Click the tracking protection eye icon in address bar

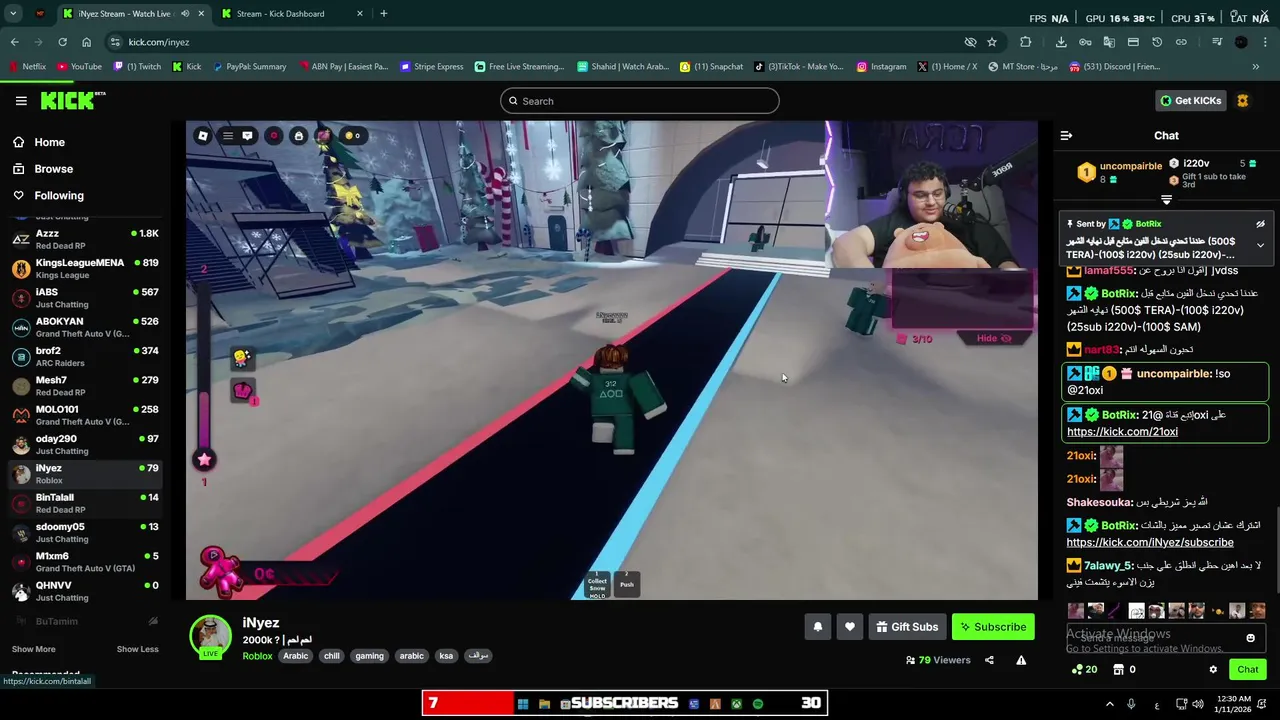(970, 42)
